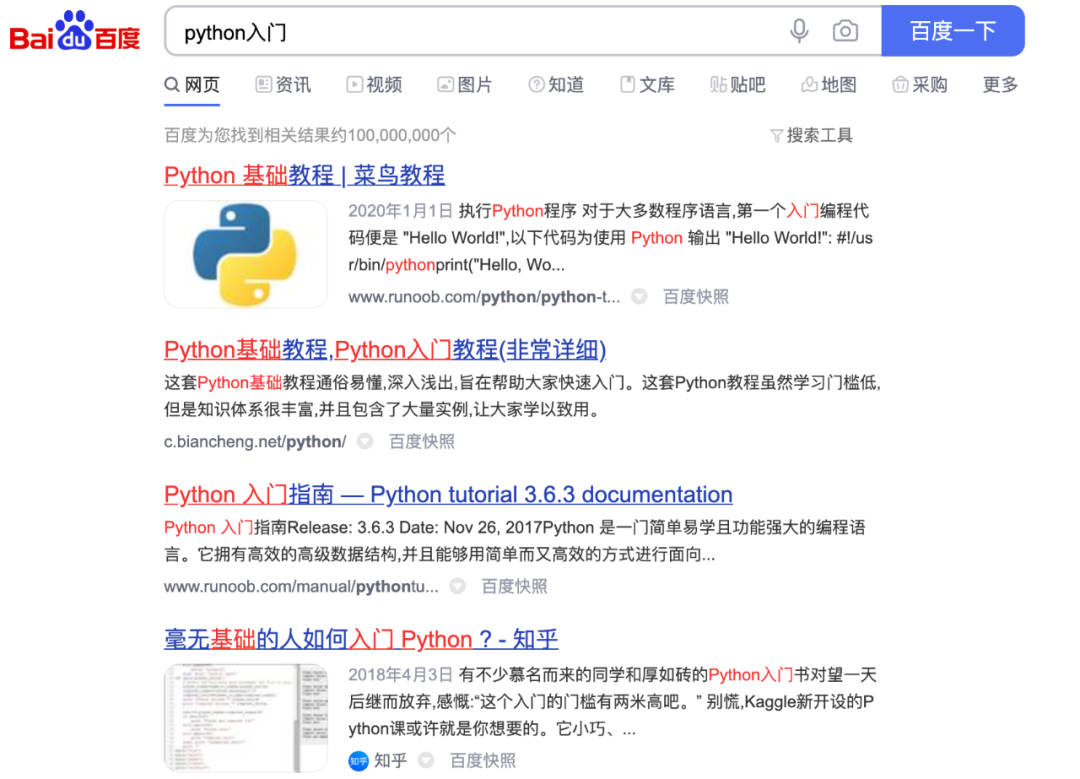Click the Baidu logo
This screenshot has height=779, width=1080.
click(x=74, y=31)
